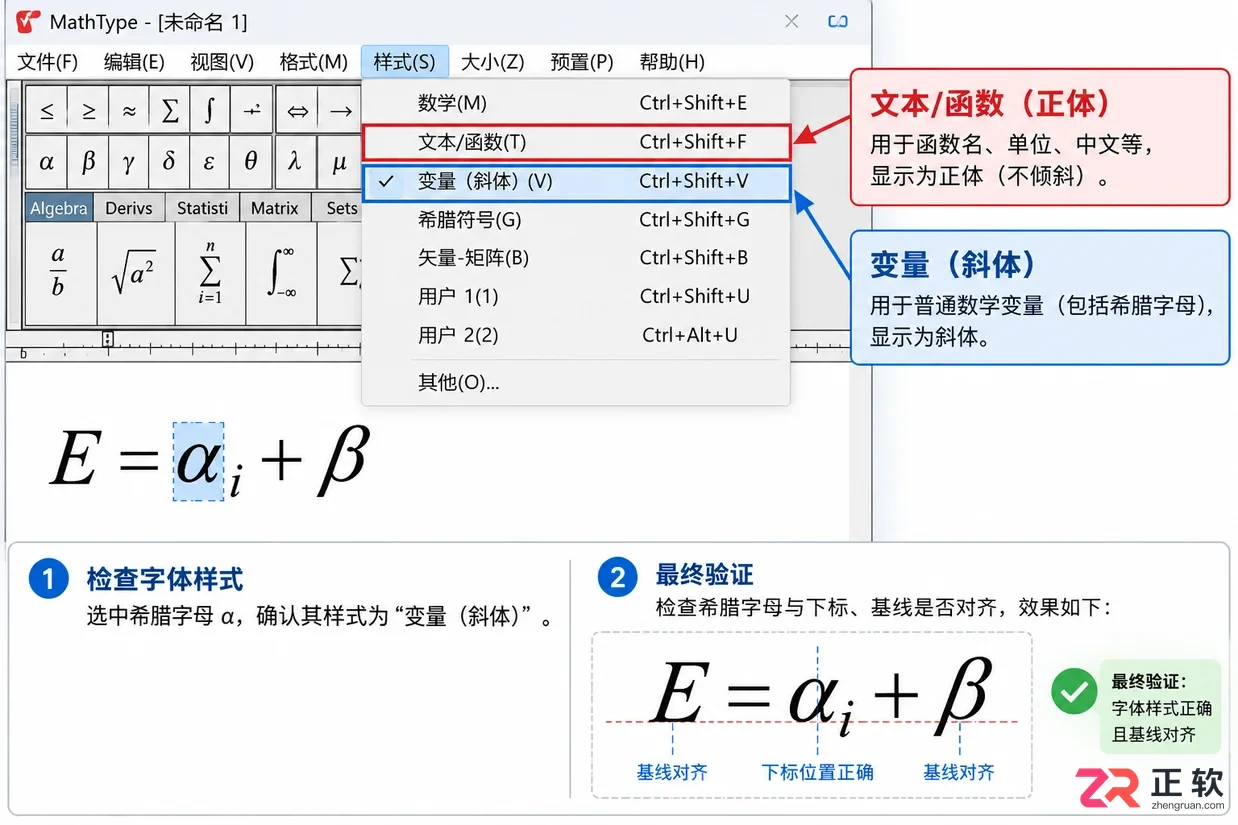This screenshot has height=825, width=1238.
Task: Choose 数学(M) style from the menu
Action: pyautogui.click(x=576, y=103)
